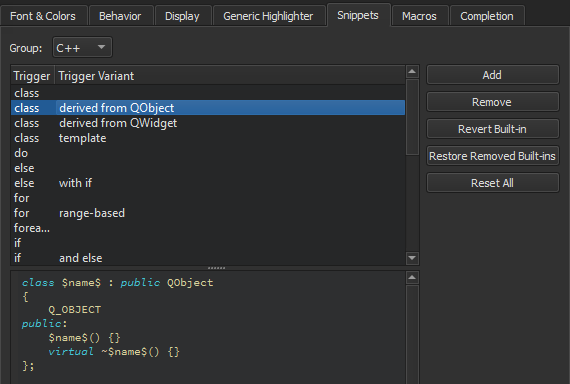The width and height of the screenshot is (570, 384).
Task: Click the virtual destructor line in editor
Action: tap(114, 352)
